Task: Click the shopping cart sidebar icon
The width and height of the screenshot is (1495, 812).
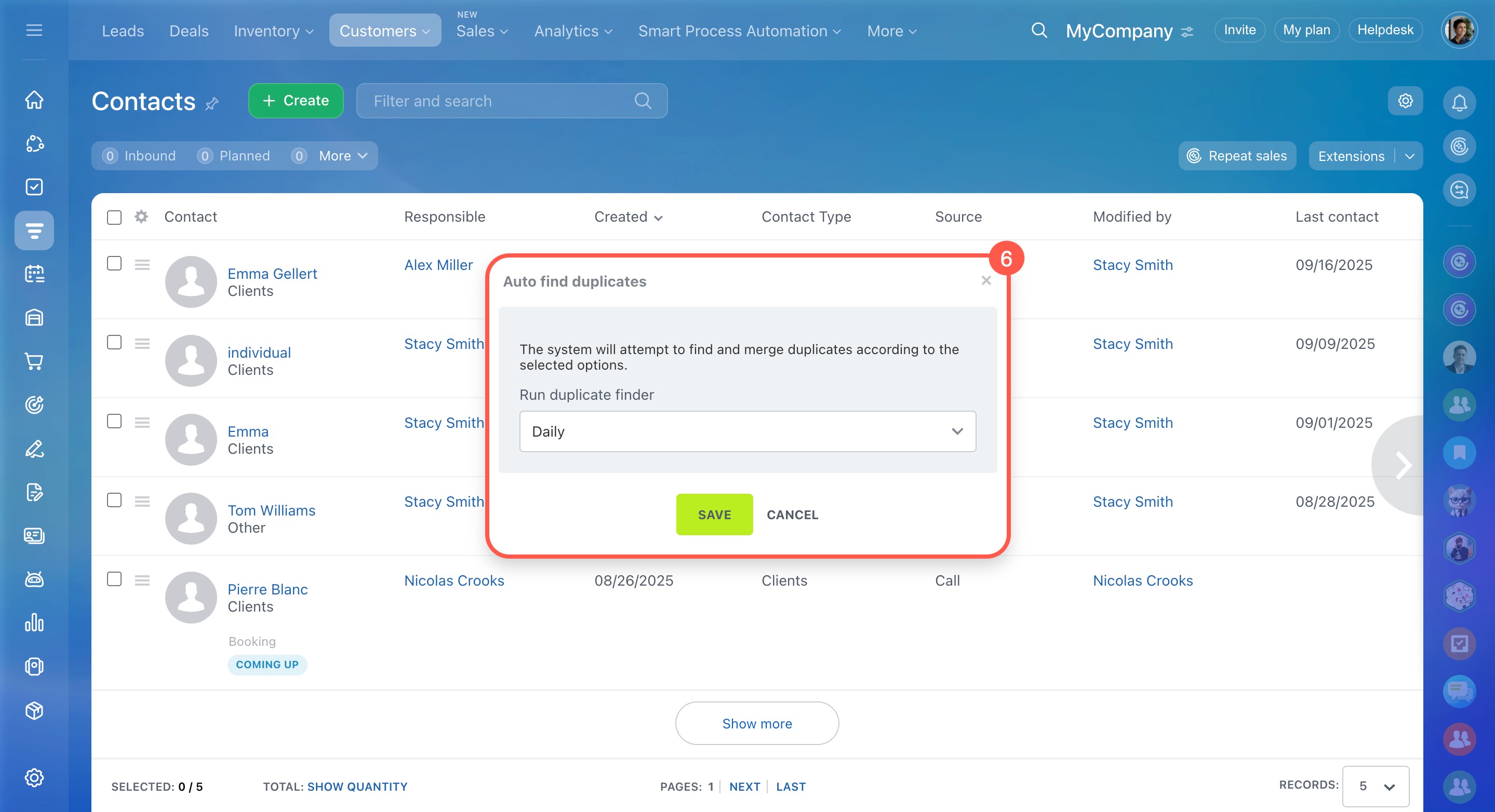Action: click(34, 361)
